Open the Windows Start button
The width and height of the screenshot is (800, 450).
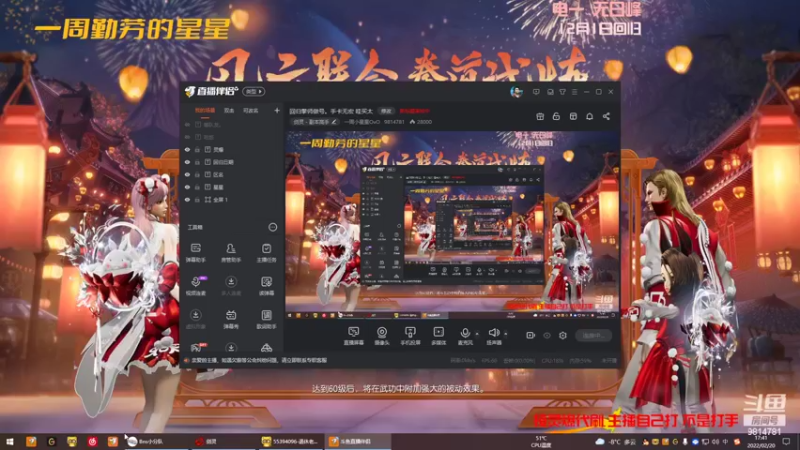click(10, 441)
